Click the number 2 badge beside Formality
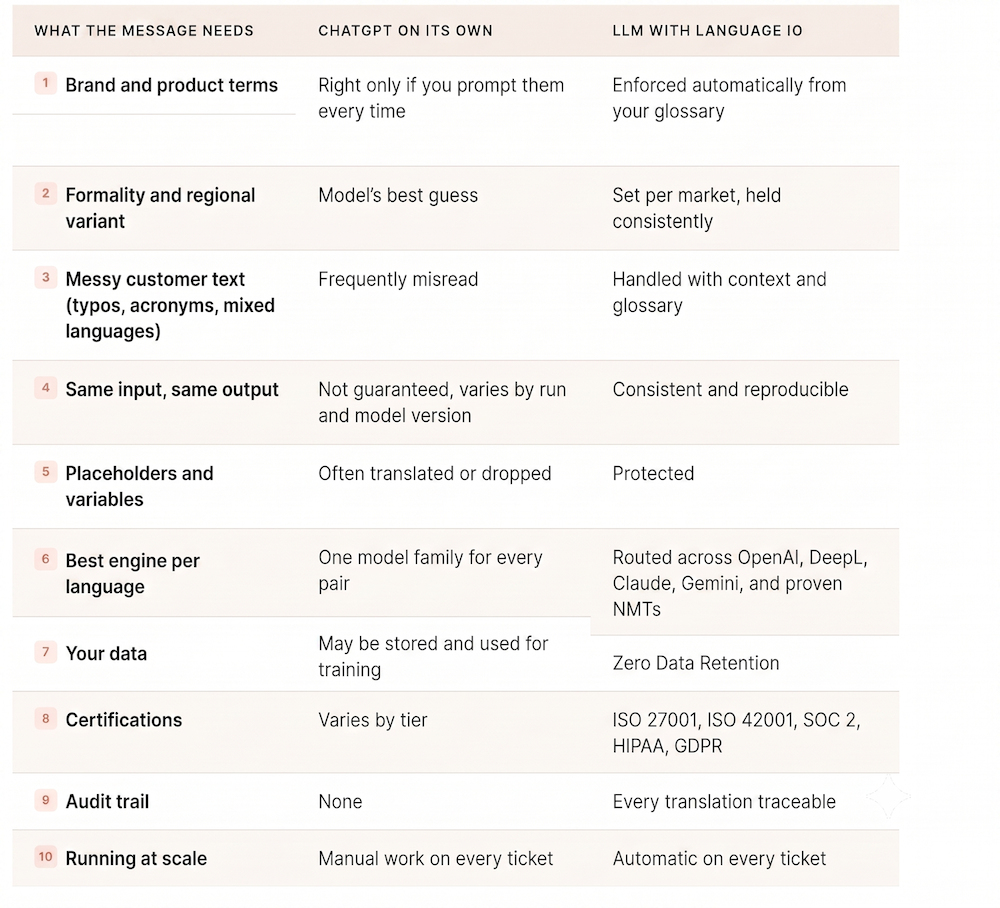The width and height of the screenshot is (1000, 908). click(x=45, y=193)
